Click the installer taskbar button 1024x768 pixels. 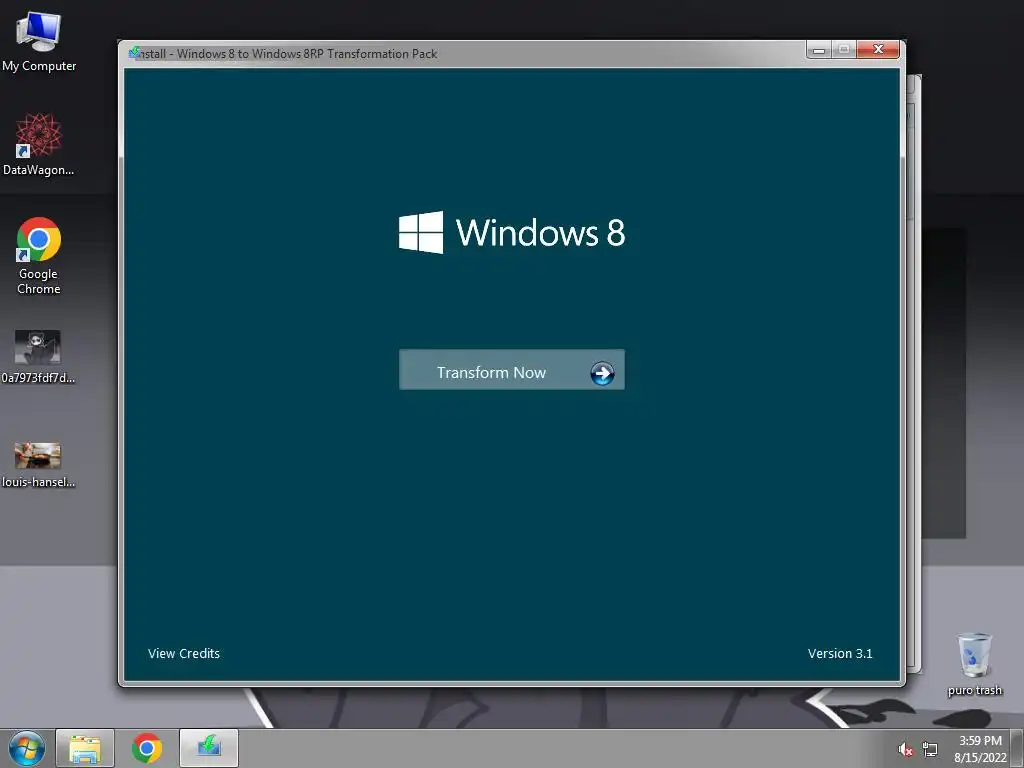[x=209, y=748]
